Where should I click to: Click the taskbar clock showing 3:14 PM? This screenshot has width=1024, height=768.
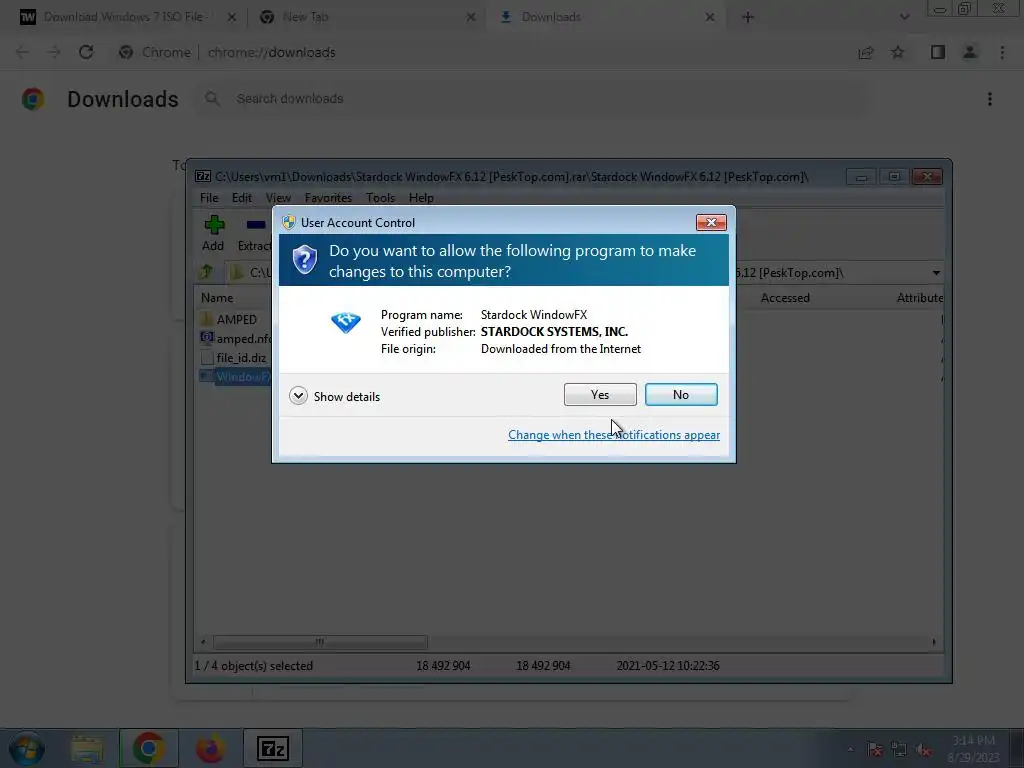pyautogui.click(x=973, y=748)
